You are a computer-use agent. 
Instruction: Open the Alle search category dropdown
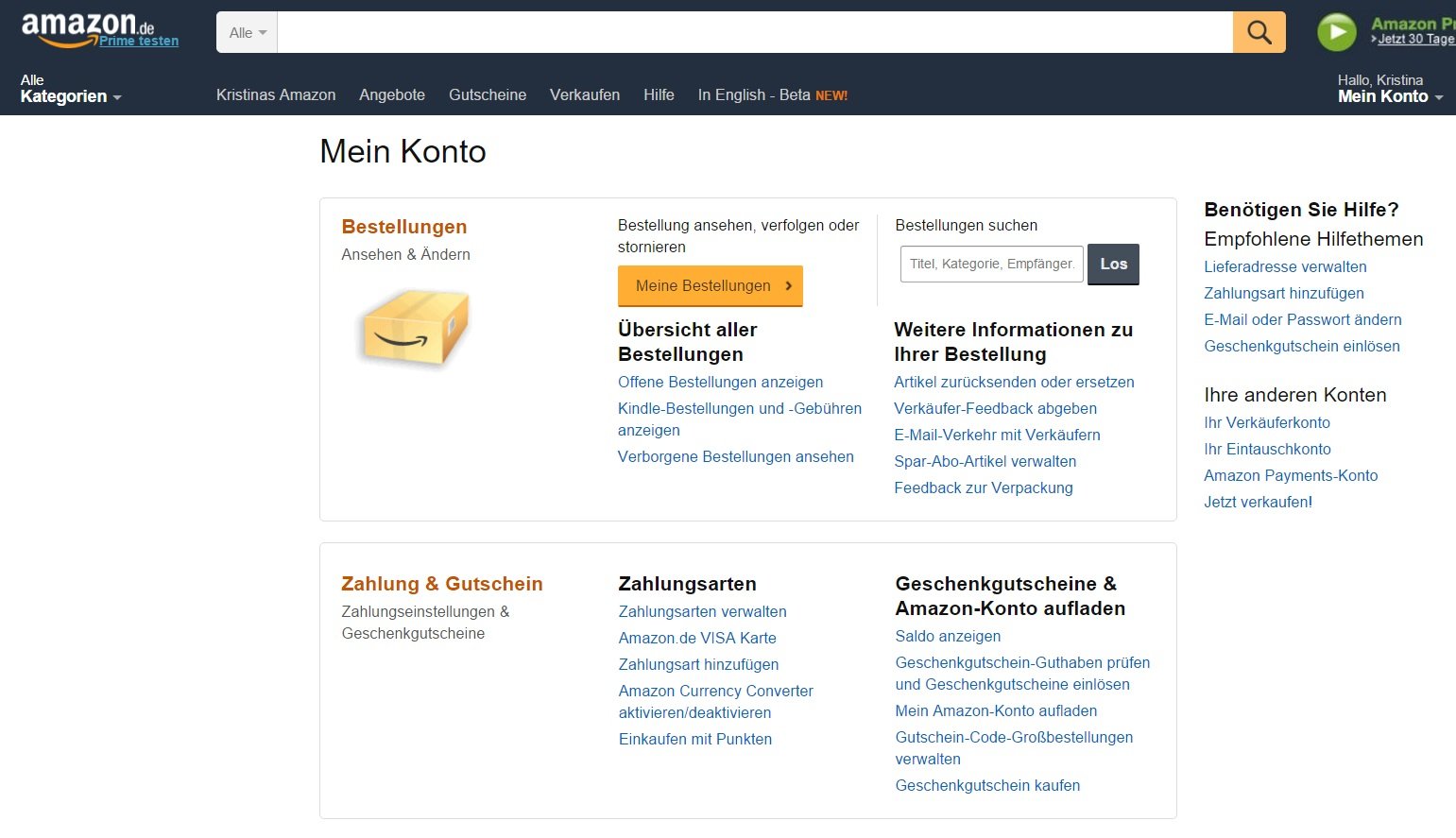click(247, 32)
